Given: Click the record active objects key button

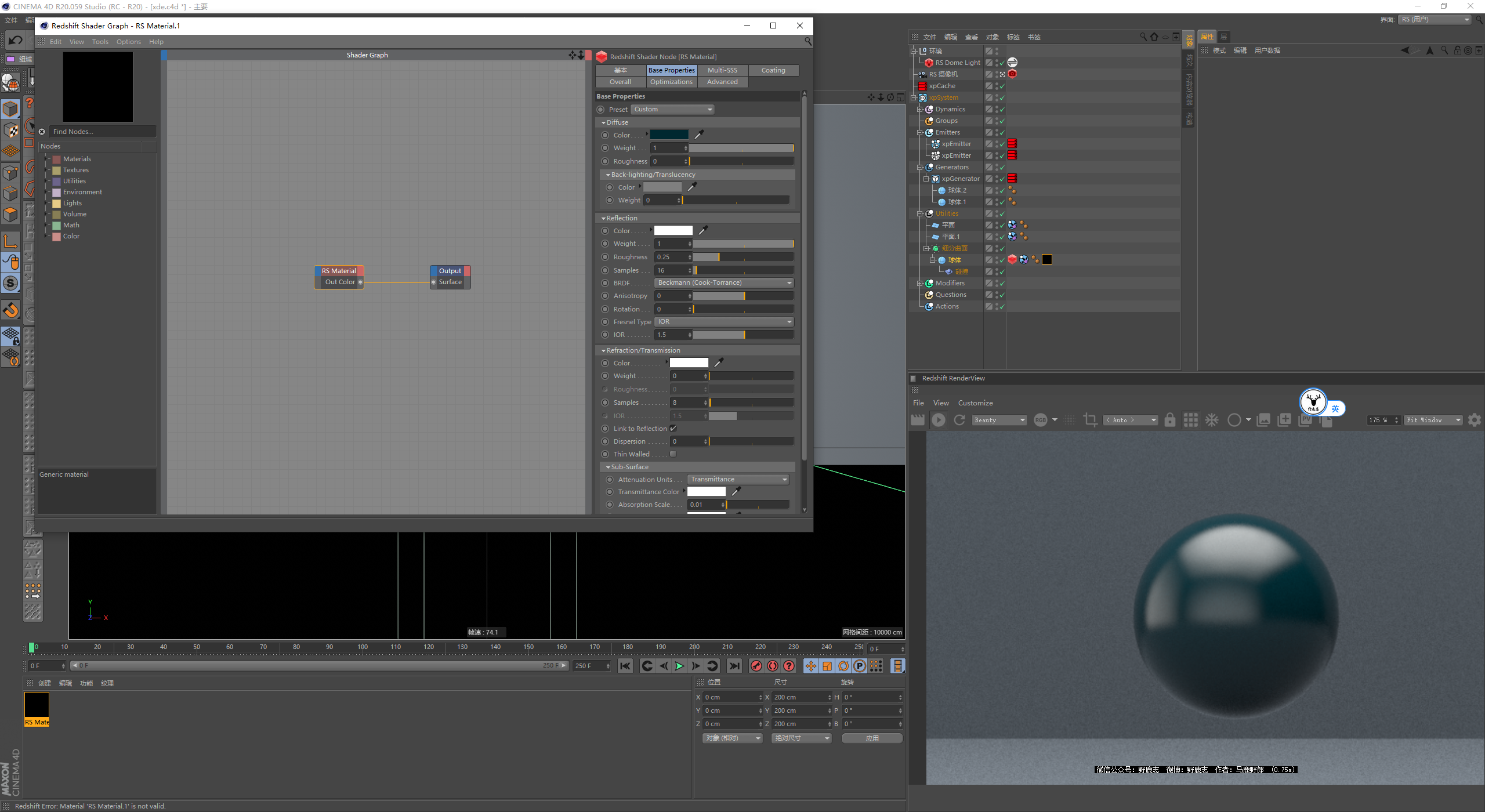Looking at the screenshot, I should (x=756, y=666).
